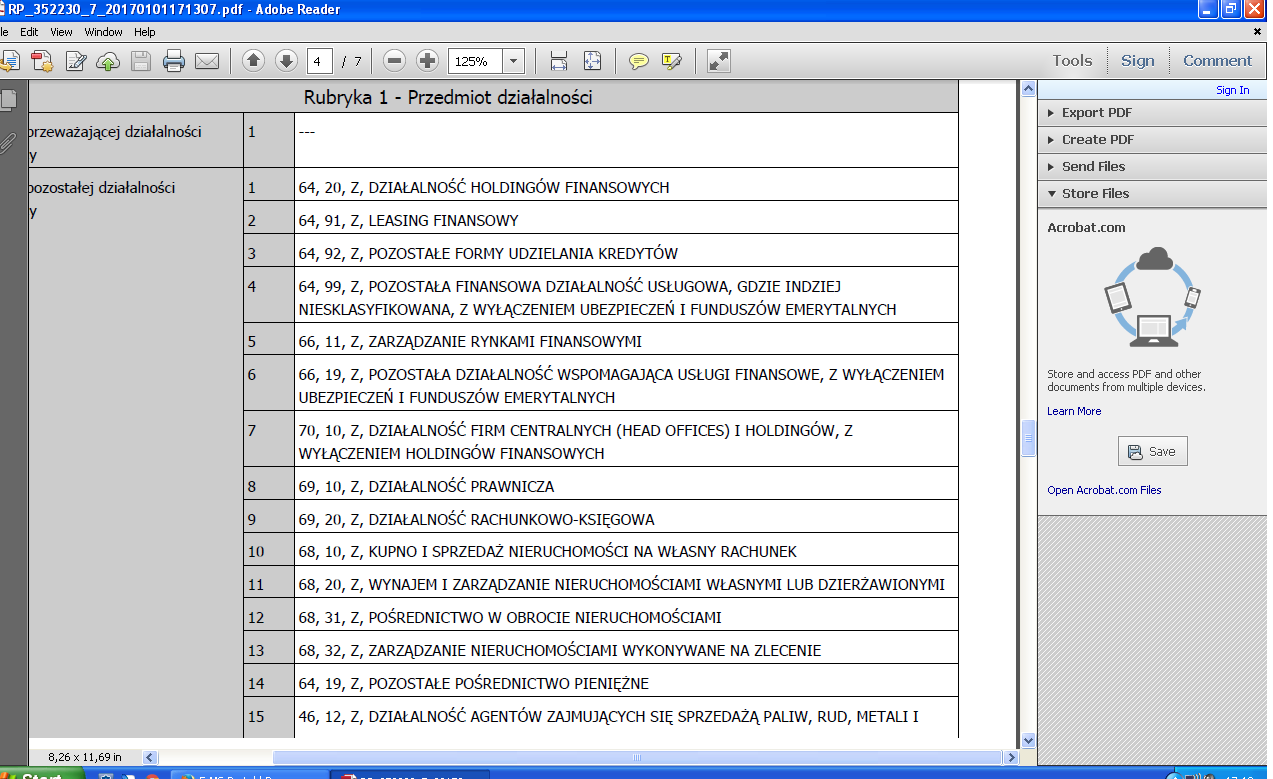
Task: Add a sticky note comment
Action: click(638, 61)
